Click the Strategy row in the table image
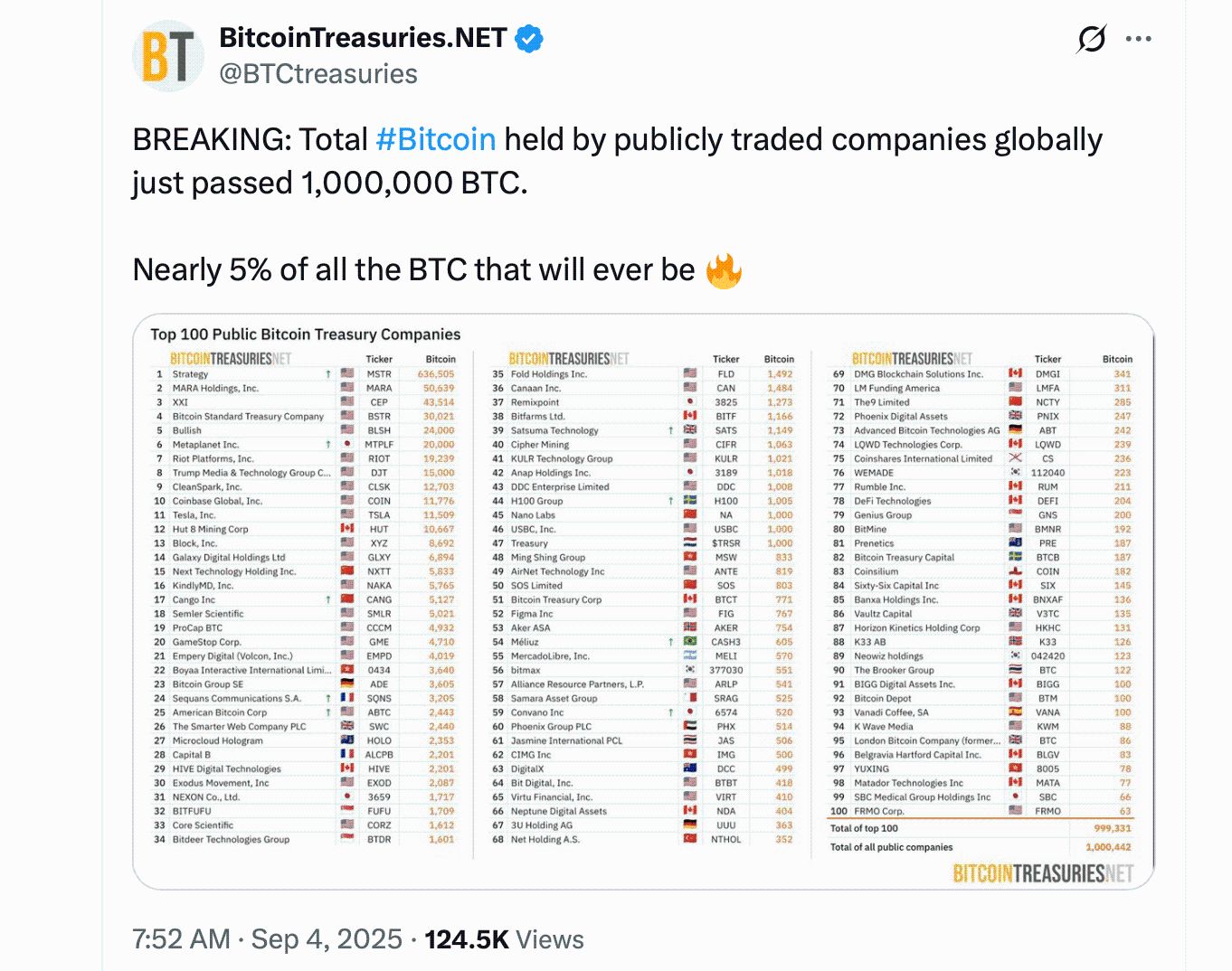This screenshot has width=1232, height=971. click(305, 374)
